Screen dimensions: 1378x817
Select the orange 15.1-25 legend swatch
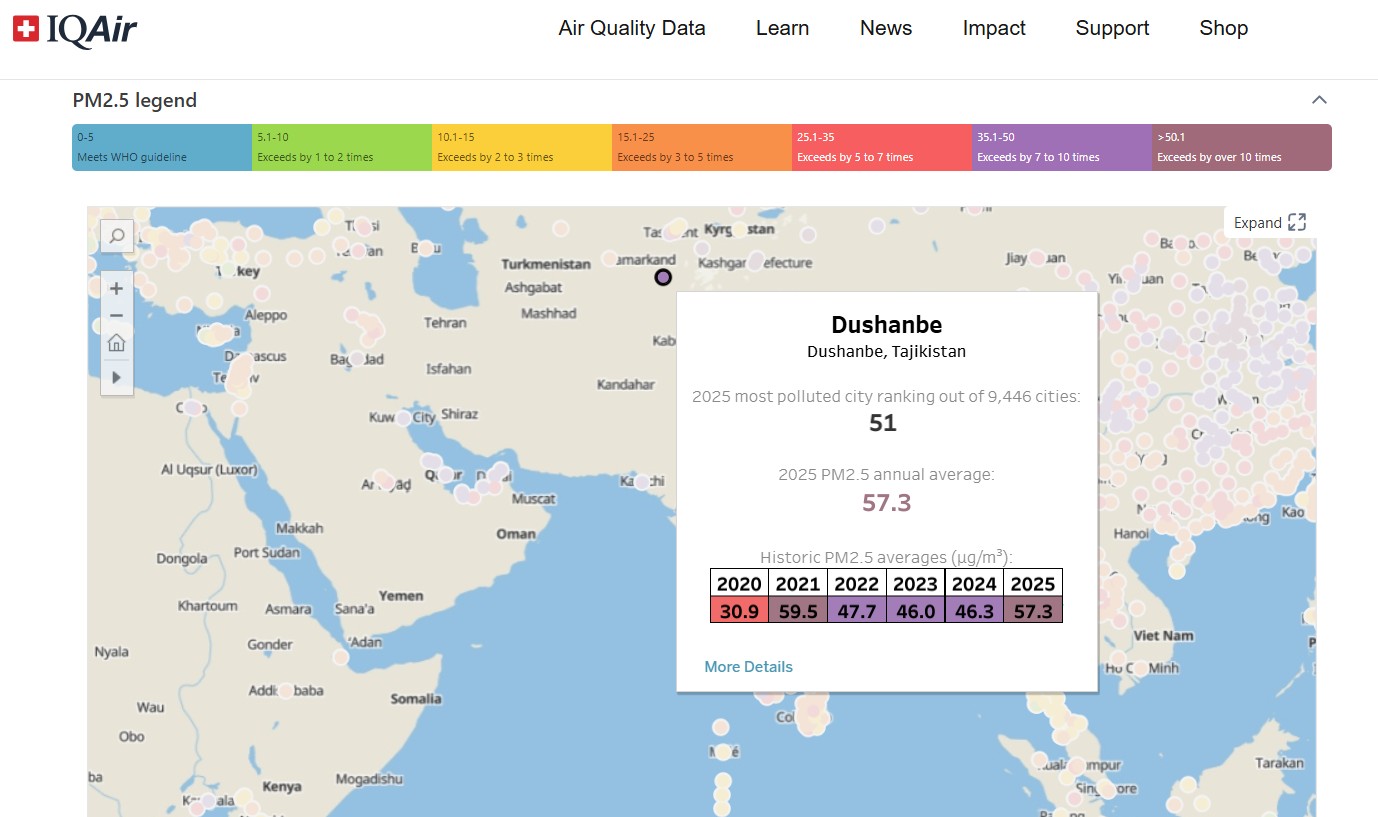[701, 147]
